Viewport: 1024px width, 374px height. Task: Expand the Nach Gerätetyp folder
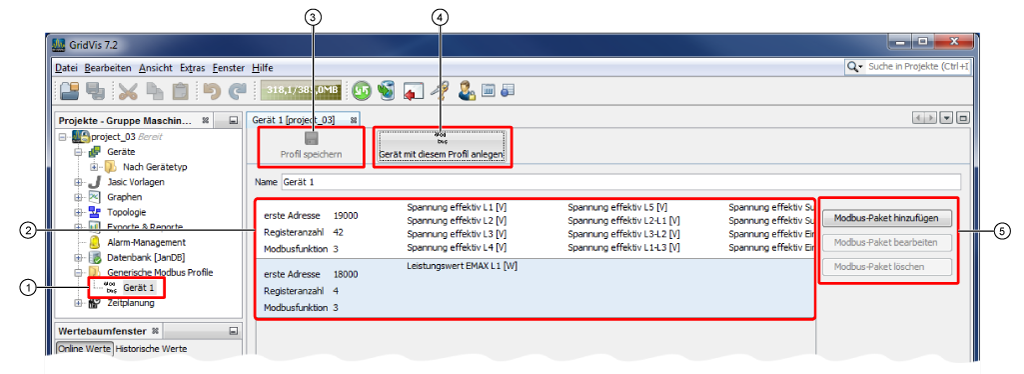94,167
